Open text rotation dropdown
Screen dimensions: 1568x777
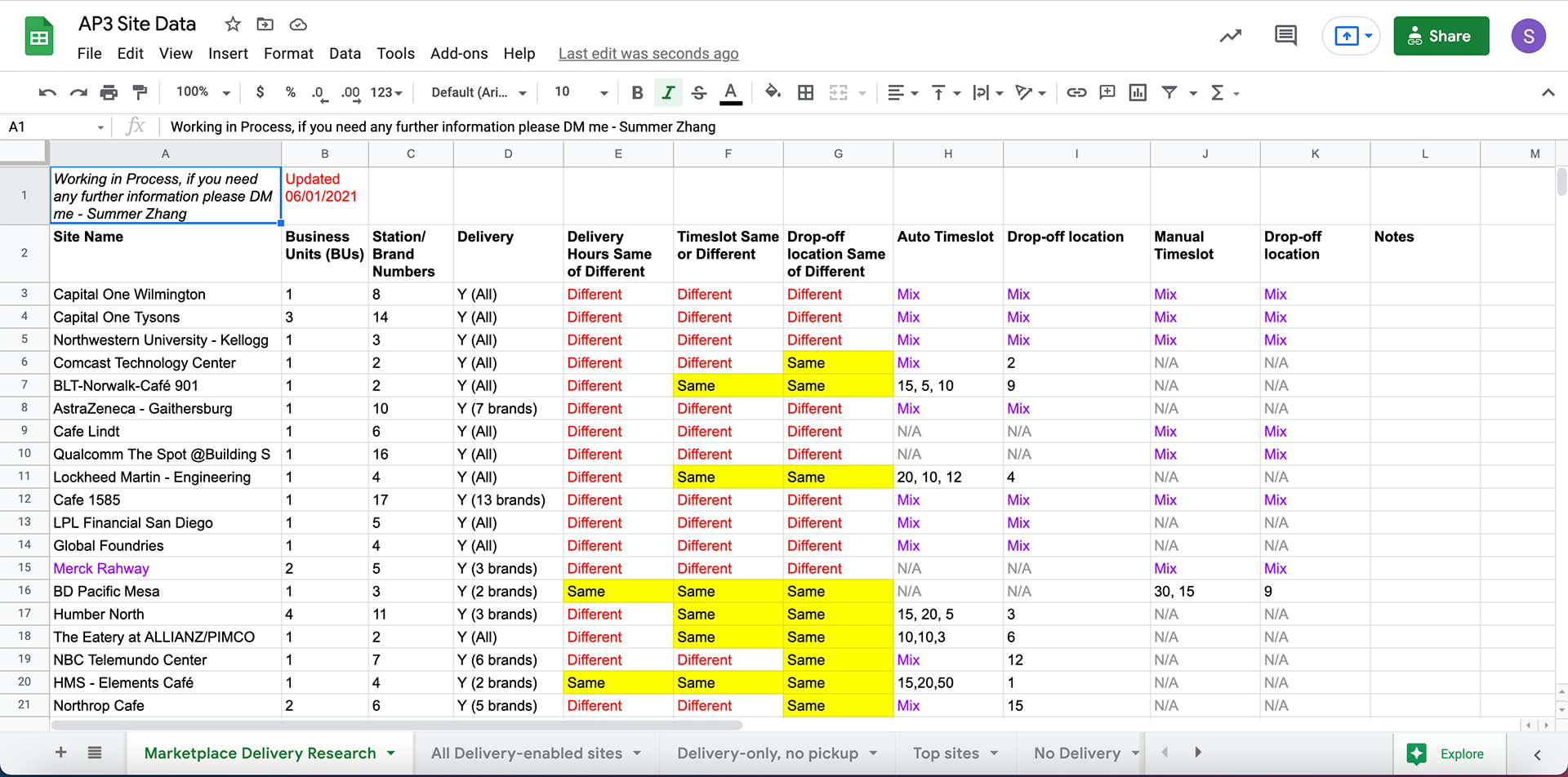click(x=1031, y=93)
